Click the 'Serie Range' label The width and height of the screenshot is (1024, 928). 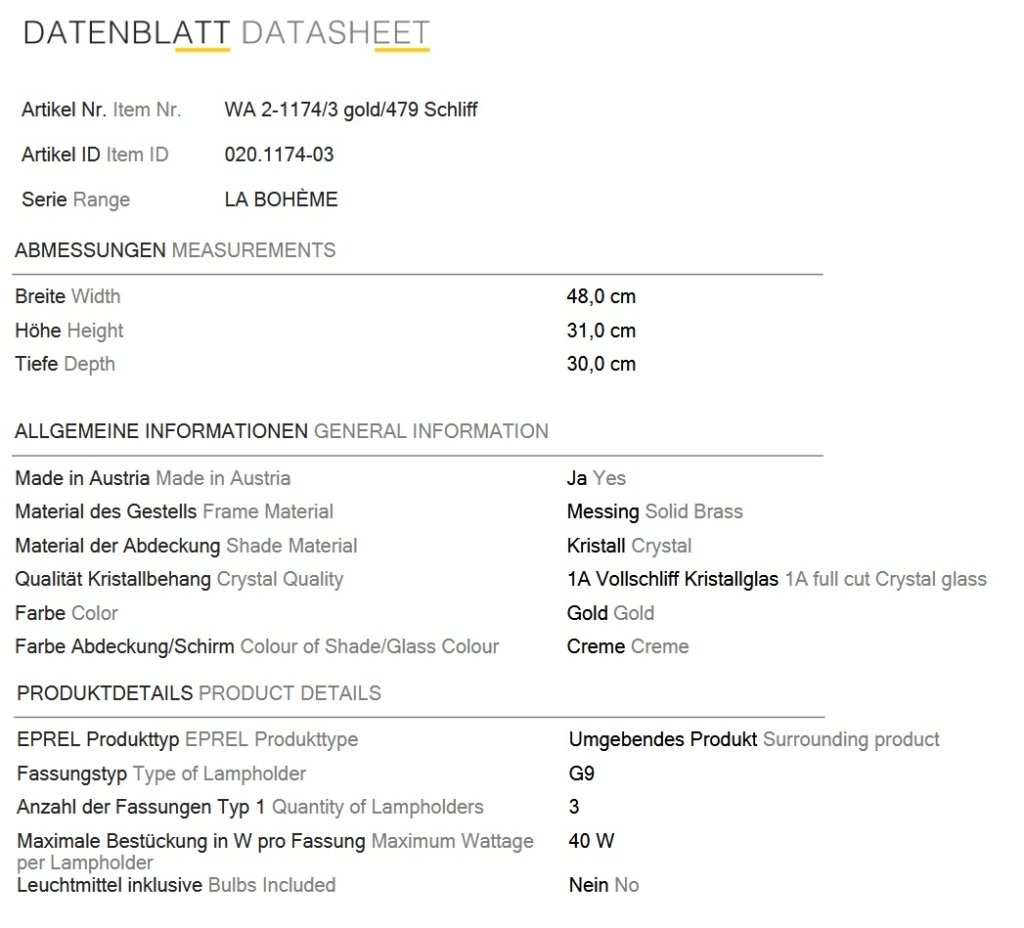pos(76,199)
